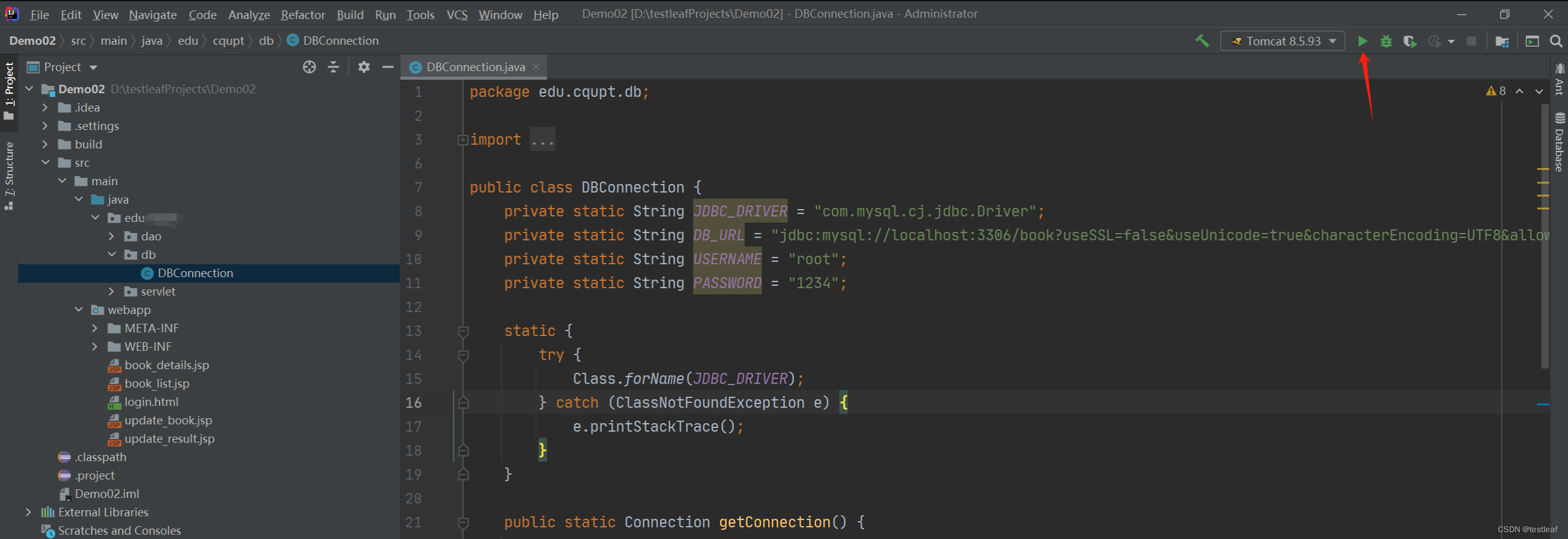The width and height of the screenshot is (1568, 539).
Task: Click the Profiler run icon
Action: click(x=1434, y=41)
